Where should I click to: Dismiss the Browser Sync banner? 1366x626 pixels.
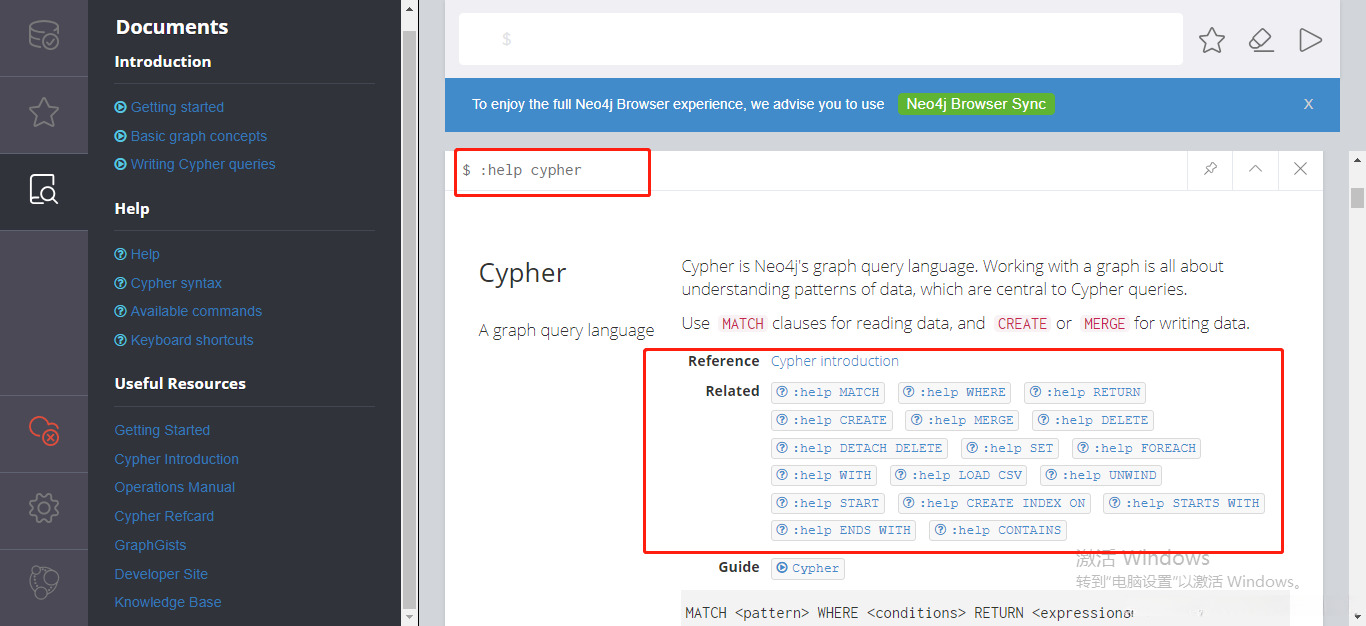click(x=1308, y=104)
